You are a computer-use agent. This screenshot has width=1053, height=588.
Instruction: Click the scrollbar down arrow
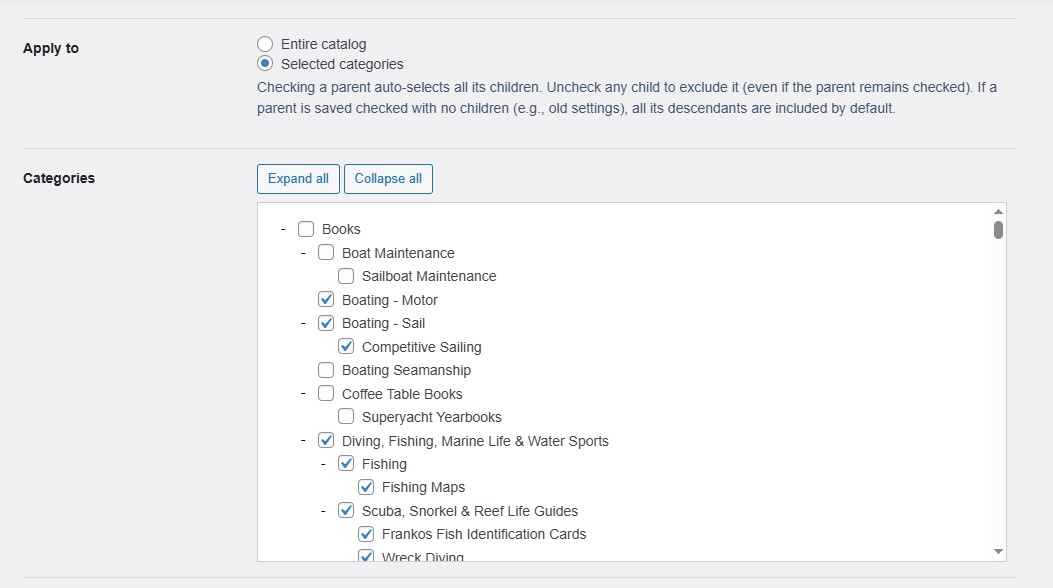coord(997,550)
